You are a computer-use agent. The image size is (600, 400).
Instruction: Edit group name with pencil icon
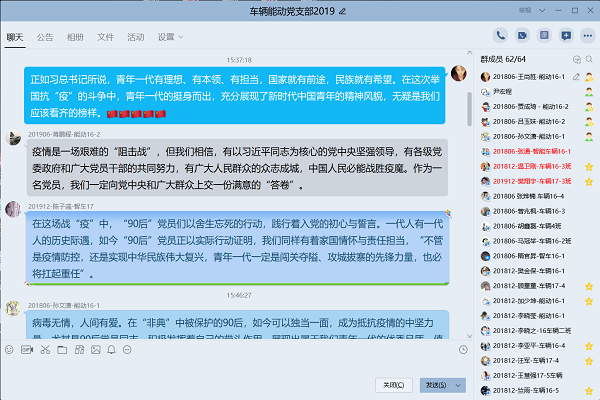(342, 11)
